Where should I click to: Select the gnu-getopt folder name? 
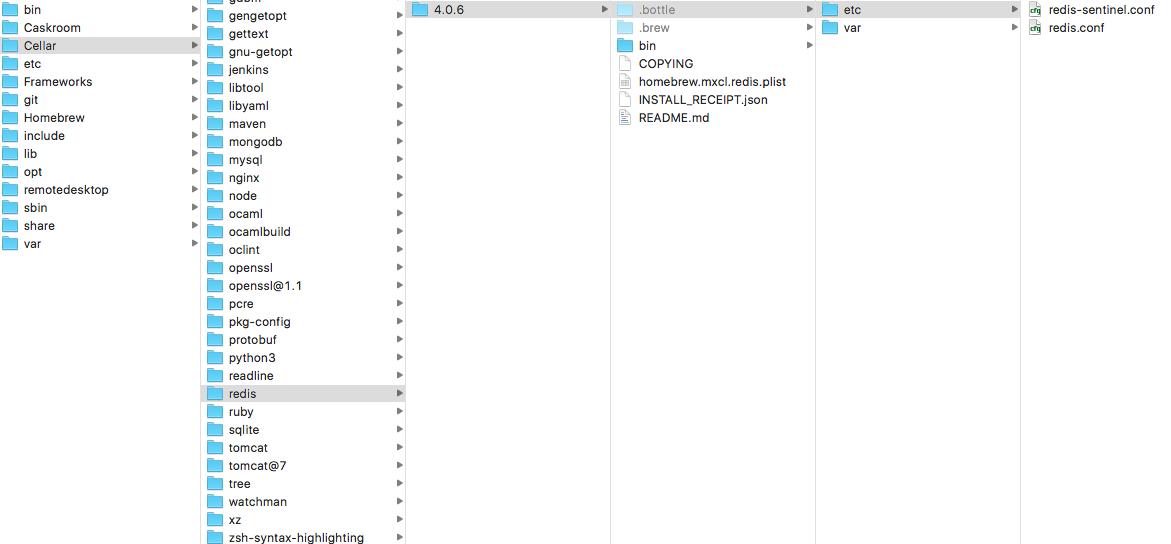coord(261,52)
